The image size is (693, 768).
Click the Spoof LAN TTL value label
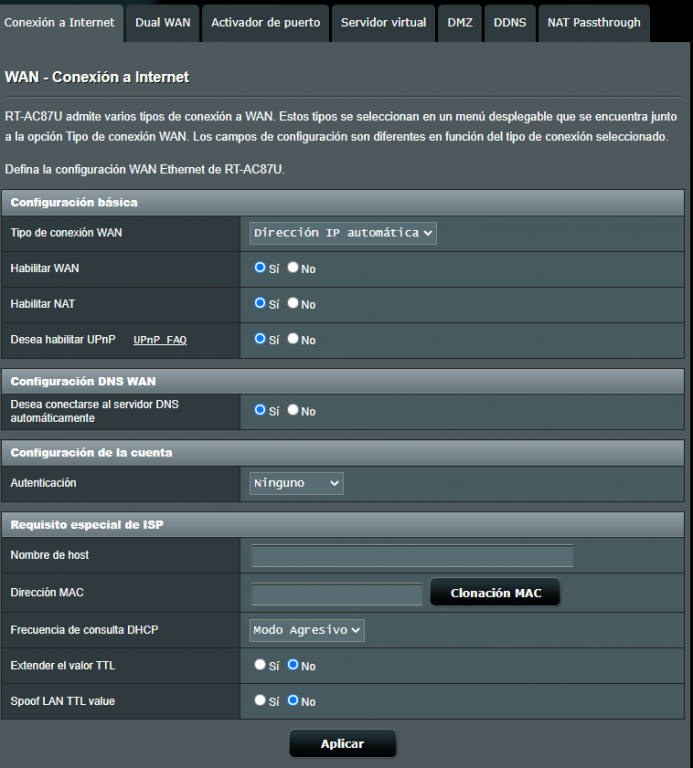(63, 701)
